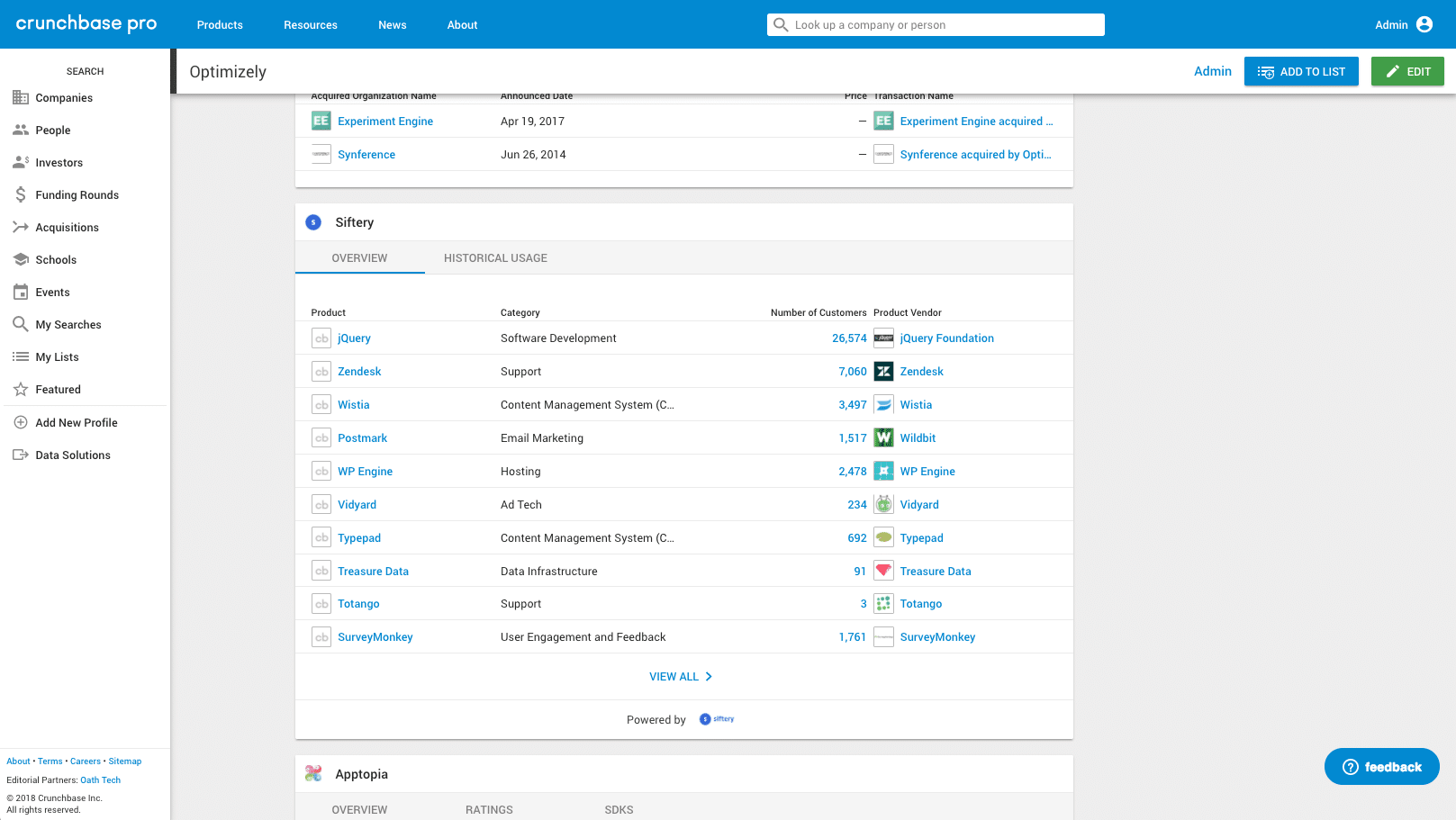Select the Apptopia Overview tab
This screenshot has height=820, width=1456.
[359, 809]
